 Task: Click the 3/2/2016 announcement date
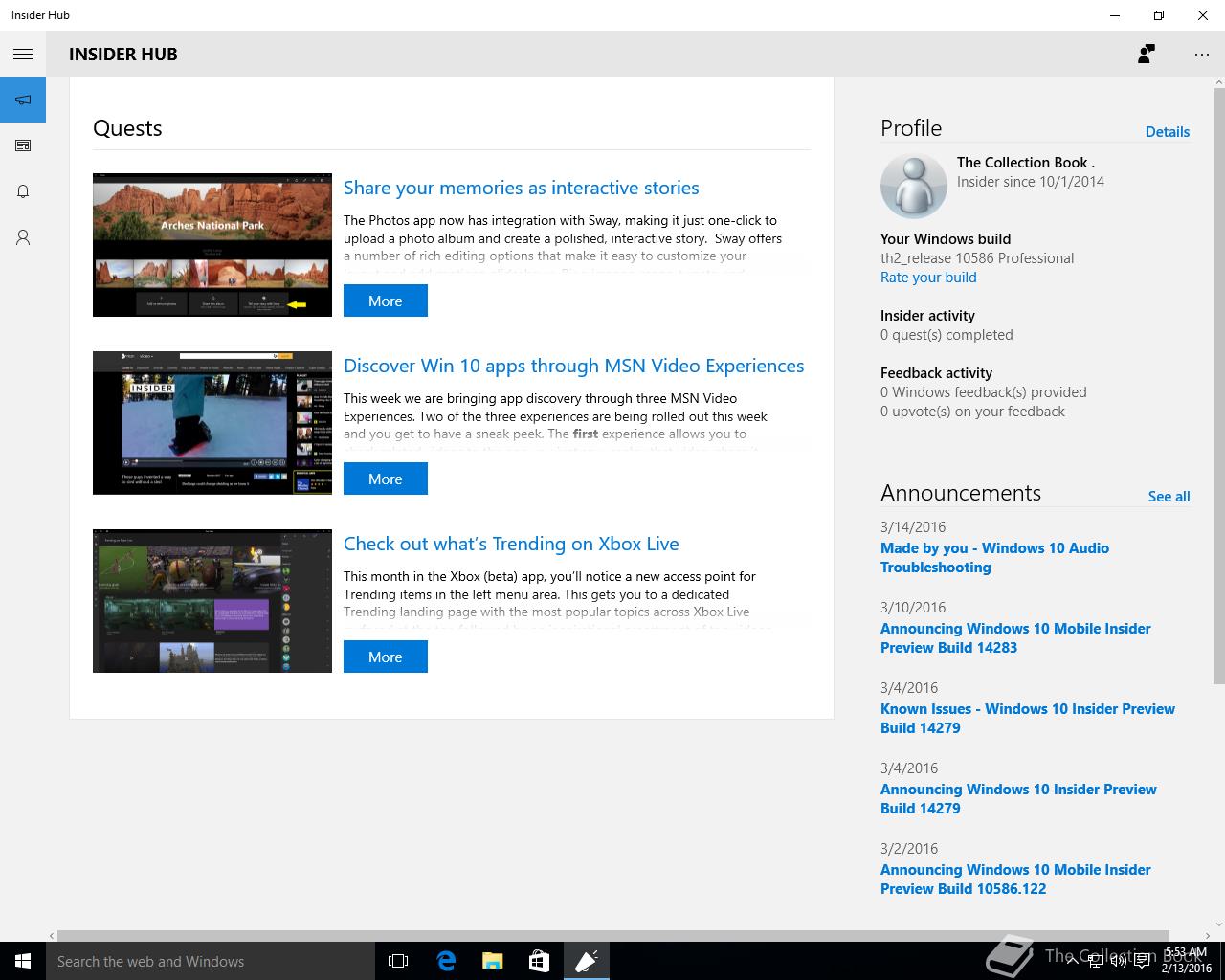[909, 849]
